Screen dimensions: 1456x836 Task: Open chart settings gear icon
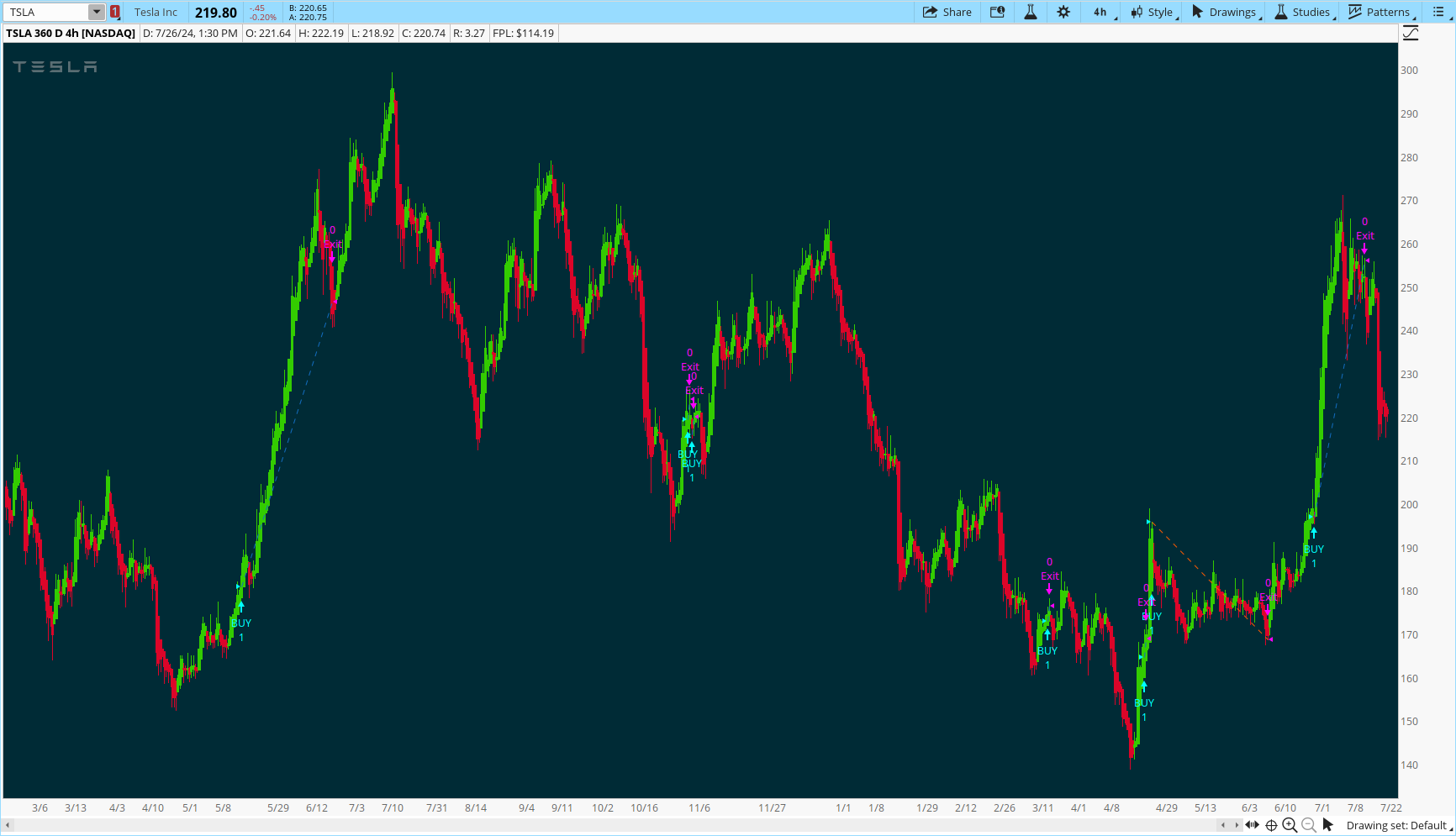tap(1063, 12)
